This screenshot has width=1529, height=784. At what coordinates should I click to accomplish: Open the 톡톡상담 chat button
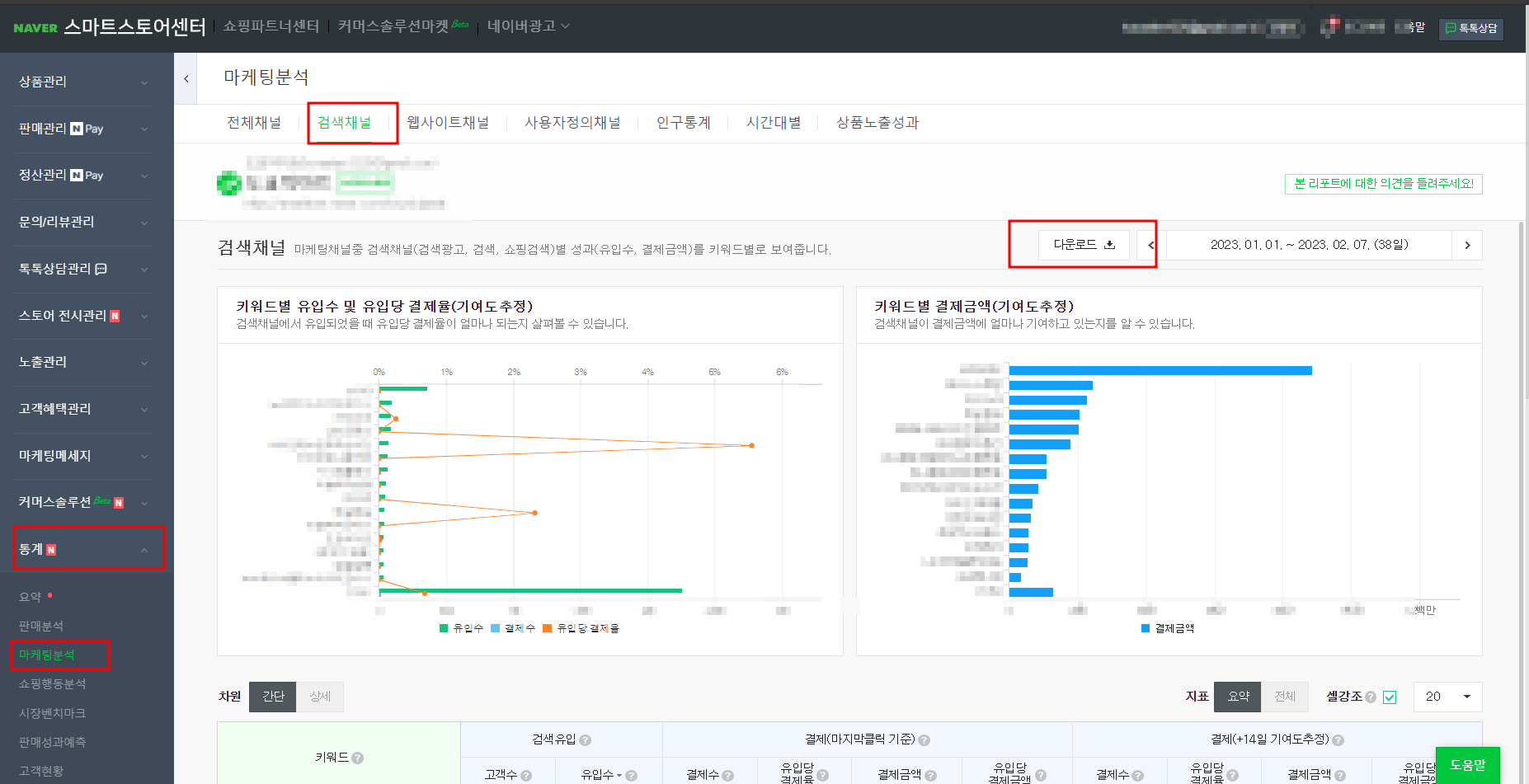click(x=1471, y=29)
